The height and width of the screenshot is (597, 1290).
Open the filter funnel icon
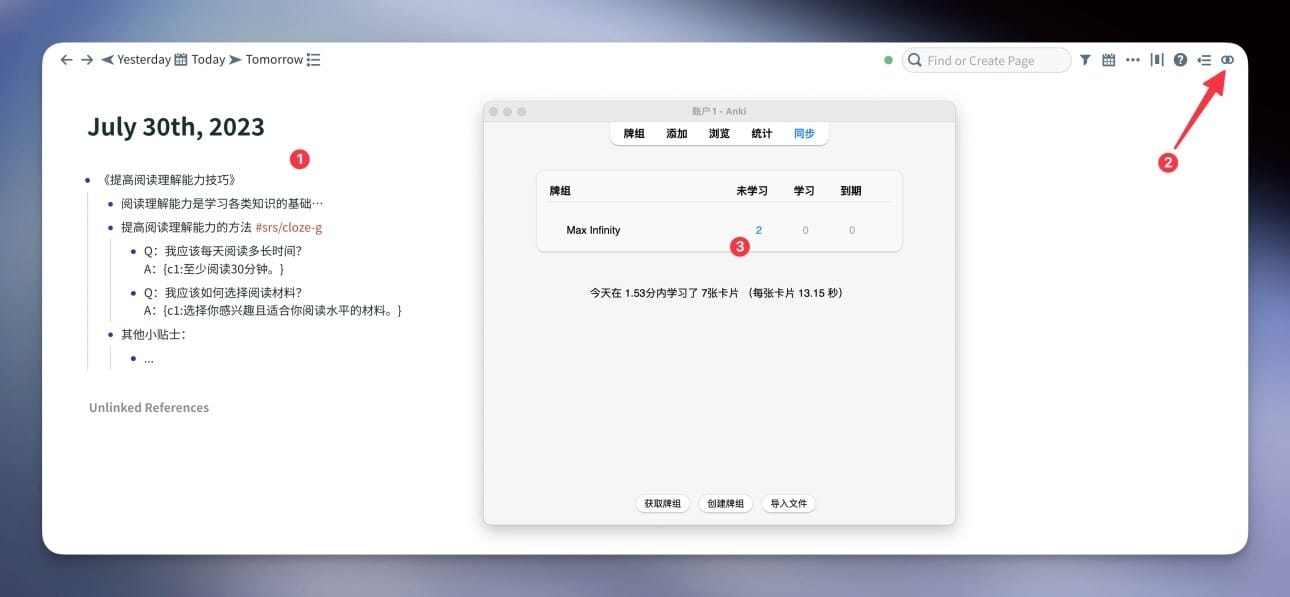(1085, 60)
